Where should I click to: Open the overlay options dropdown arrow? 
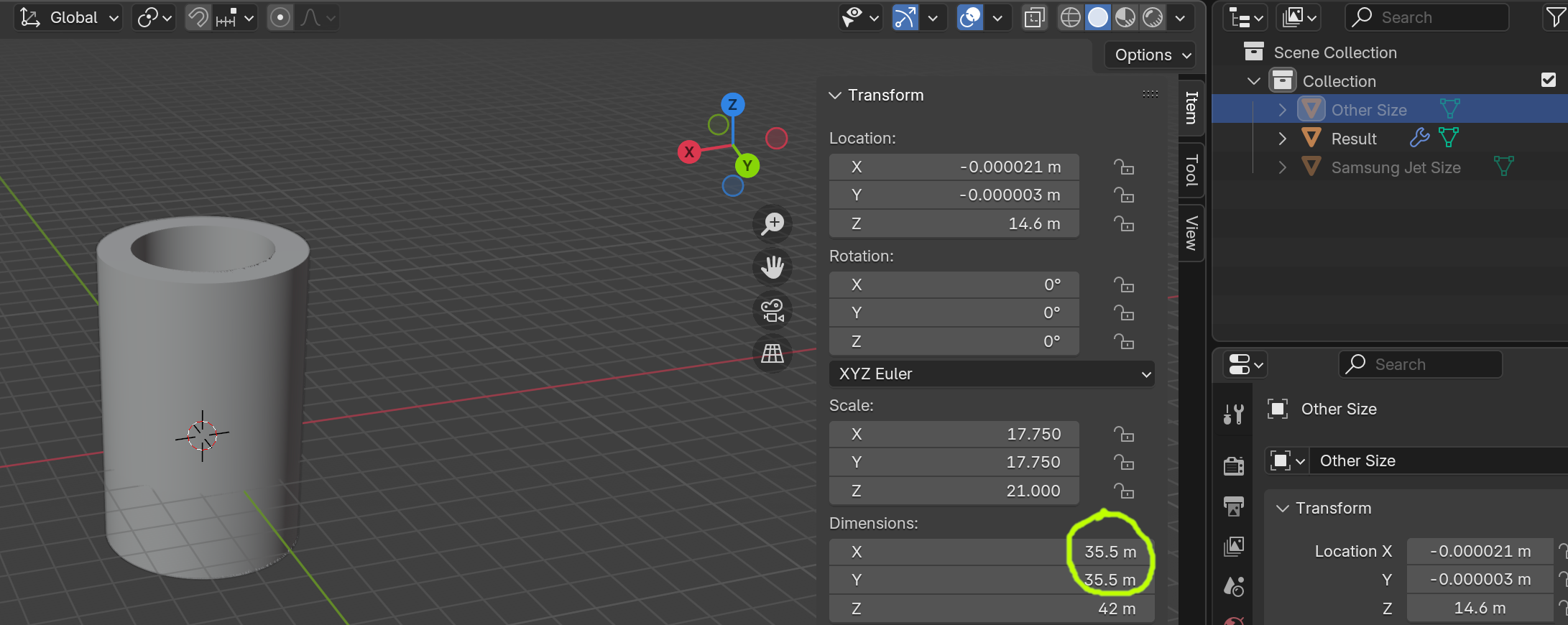(x=997, y=17)
